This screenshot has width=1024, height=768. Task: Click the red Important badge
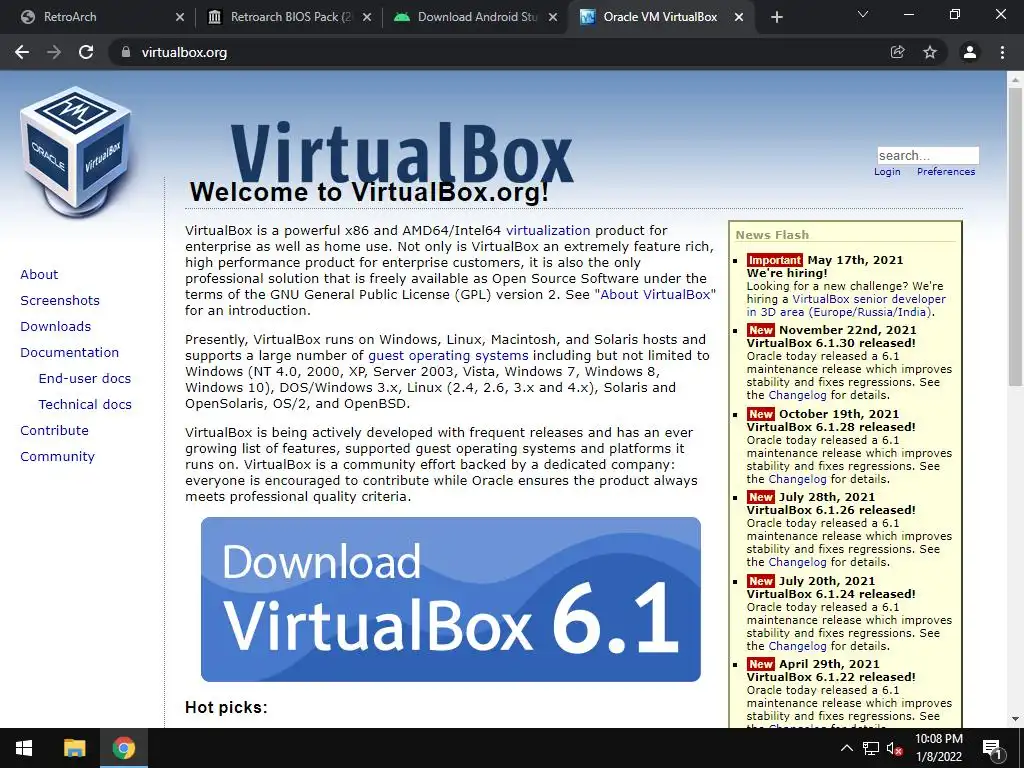tap(775, 260)
